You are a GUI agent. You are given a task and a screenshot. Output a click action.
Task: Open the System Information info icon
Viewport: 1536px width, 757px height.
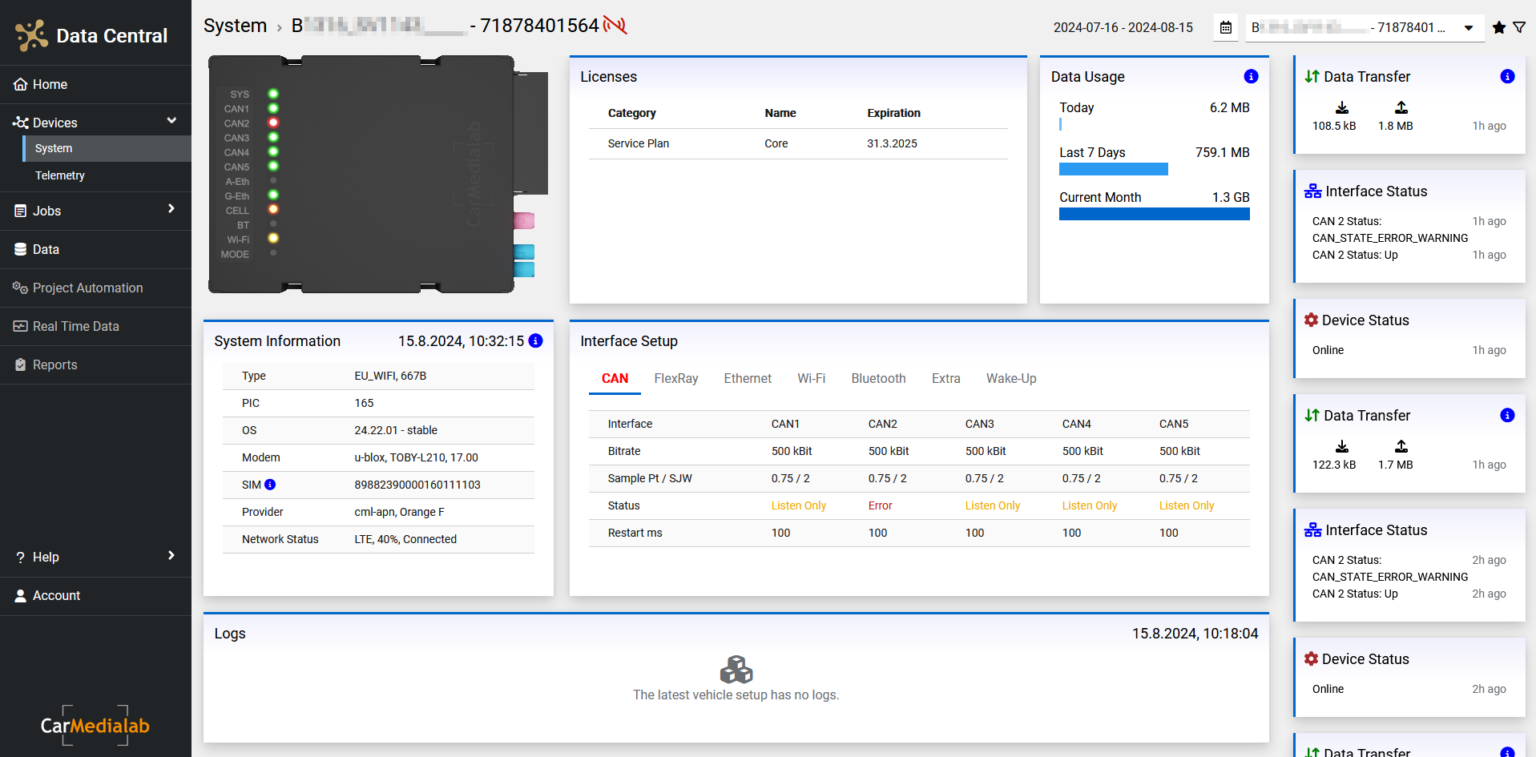pos(535,340)
